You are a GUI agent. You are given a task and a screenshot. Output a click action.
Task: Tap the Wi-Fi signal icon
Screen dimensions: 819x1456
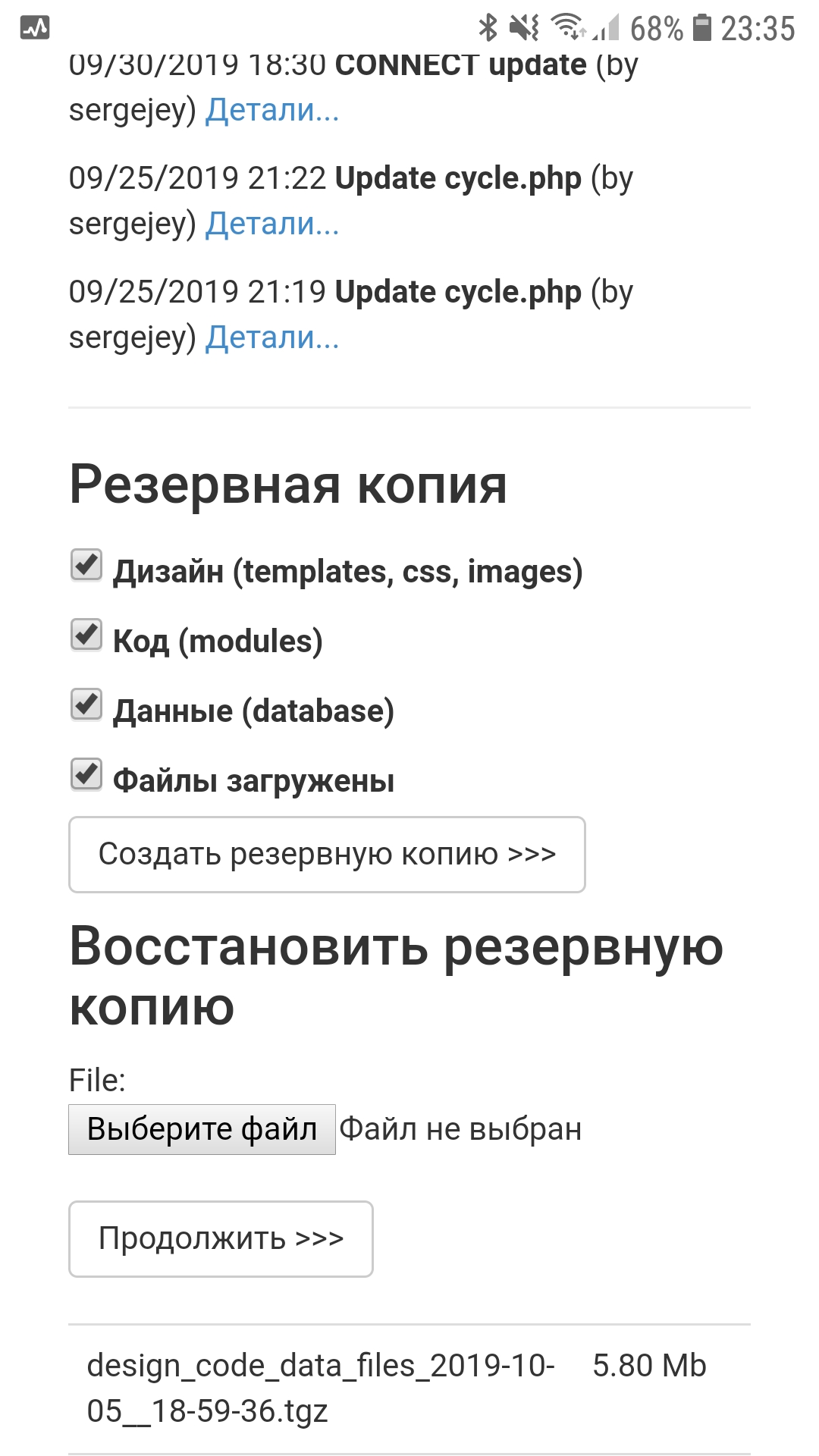[567, 21]
